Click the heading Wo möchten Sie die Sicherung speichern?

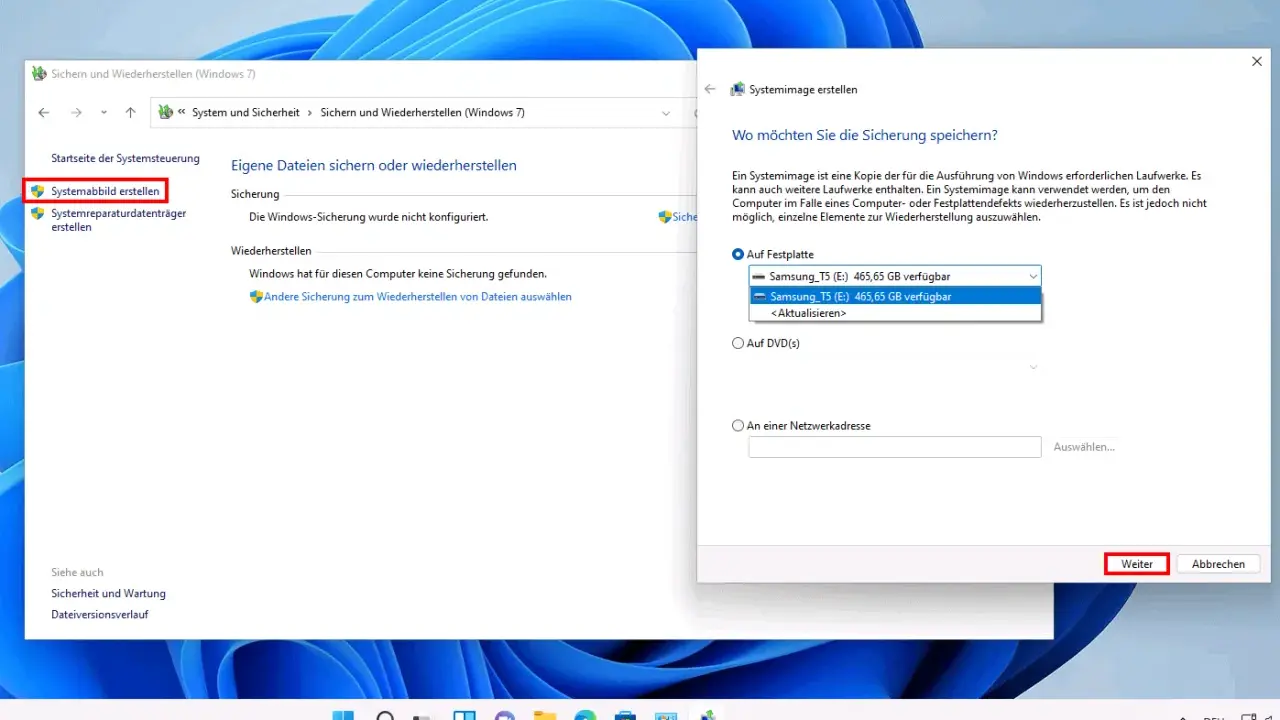[x=865, y=135]
